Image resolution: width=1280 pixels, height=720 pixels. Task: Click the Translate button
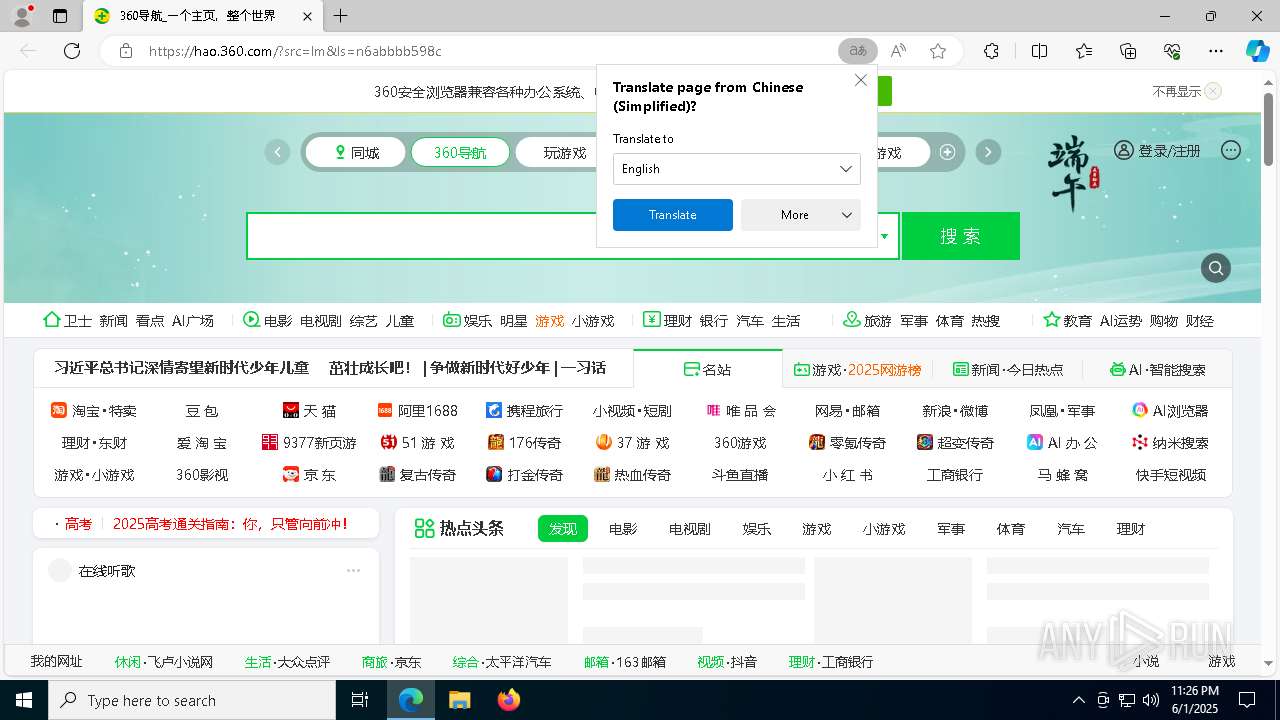pos(673,215)
